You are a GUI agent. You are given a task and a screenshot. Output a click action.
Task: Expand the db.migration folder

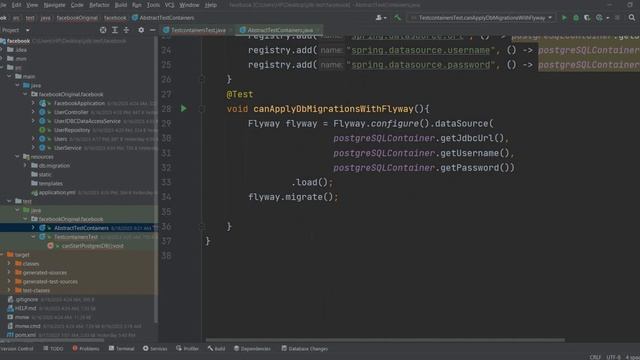click(x=25, y=166)
